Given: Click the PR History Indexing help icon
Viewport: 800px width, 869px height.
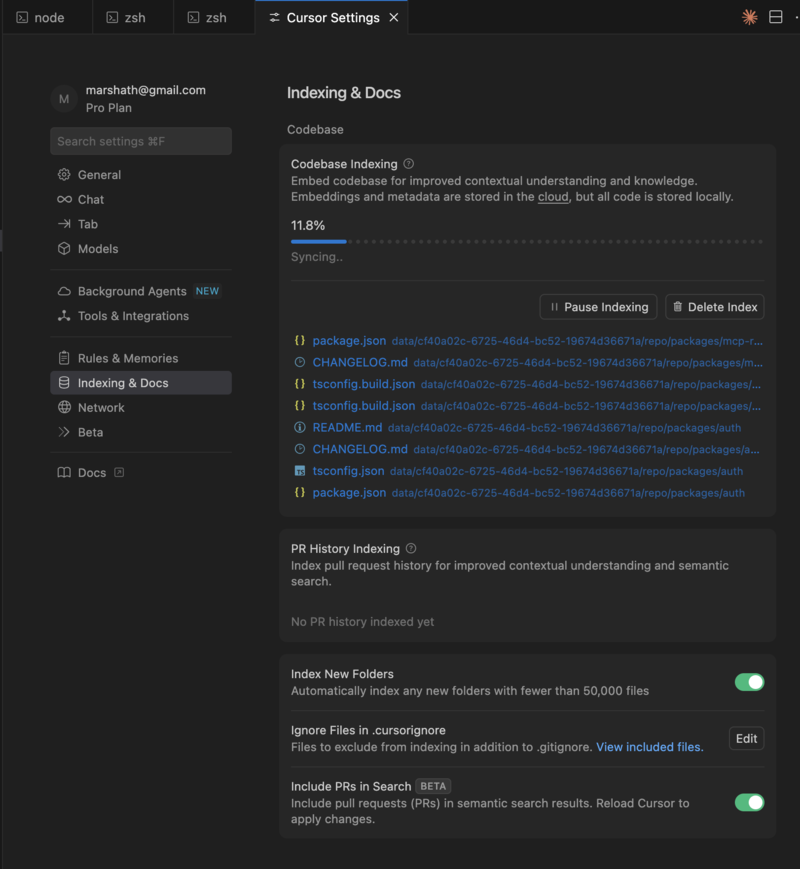Looking at the screenshot, I should [411, 549].
